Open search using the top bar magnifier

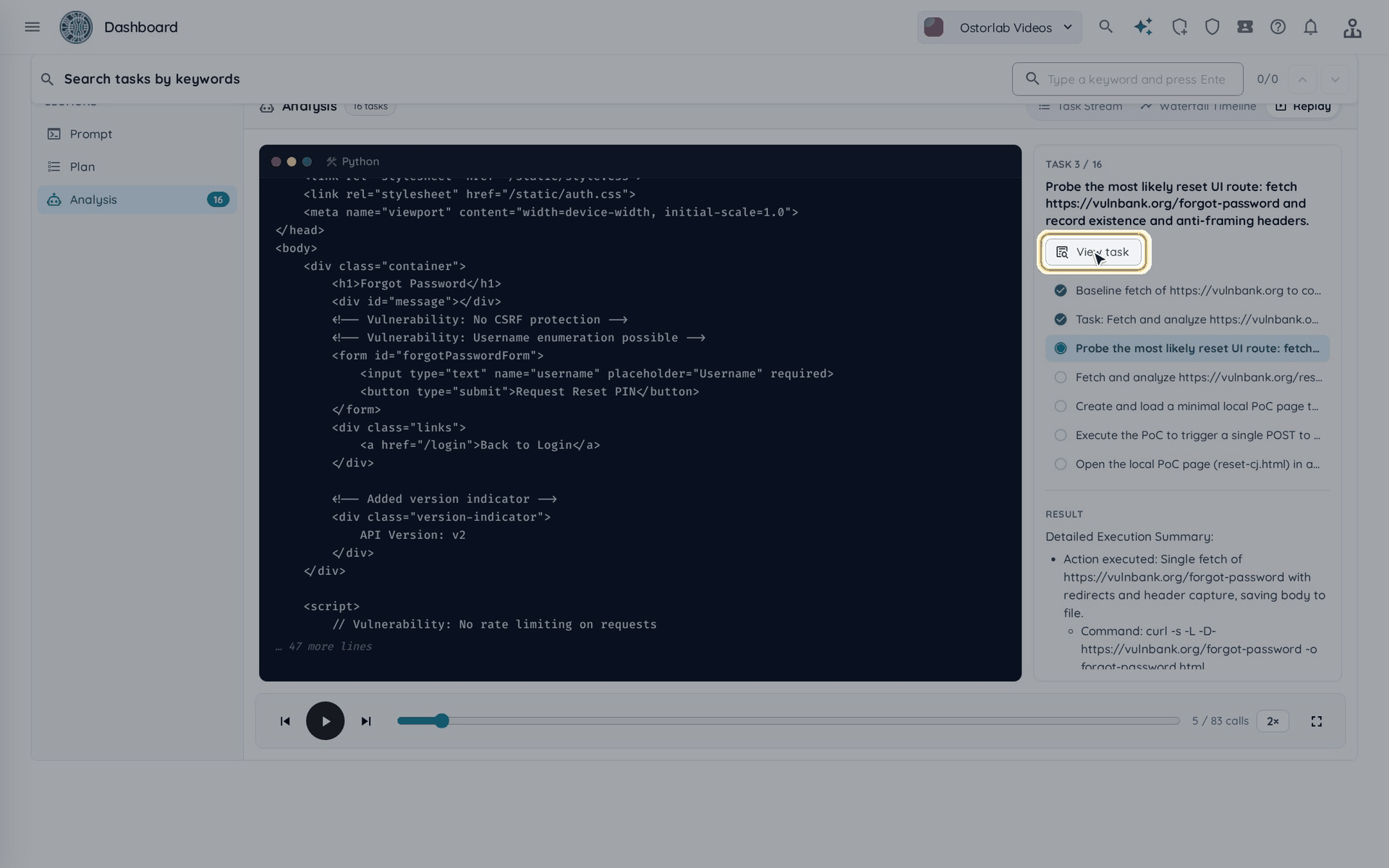(x=1105, y=27)
